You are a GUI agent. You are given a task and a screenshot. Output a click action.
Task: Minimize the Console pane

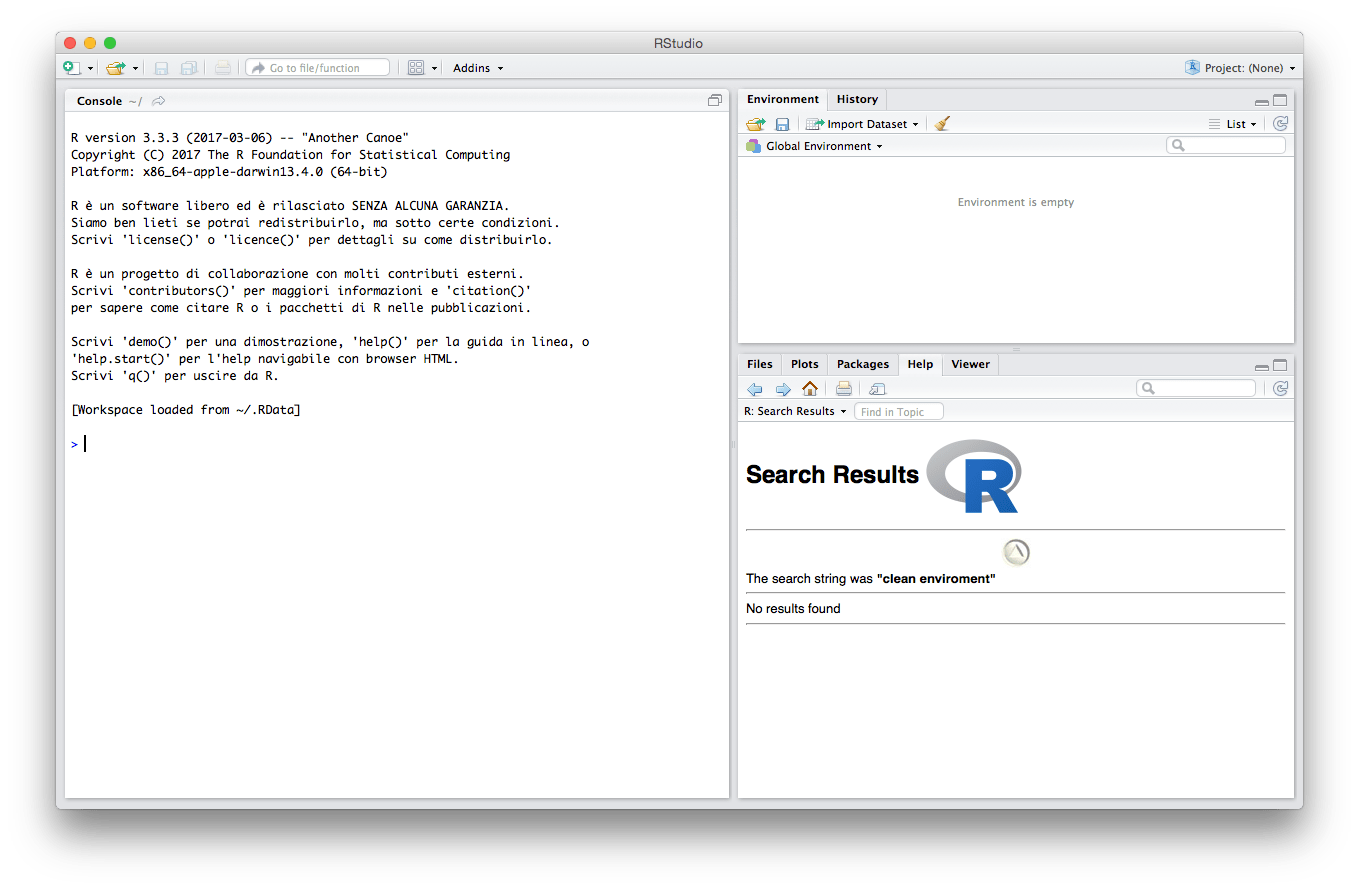tap(714, 100)
